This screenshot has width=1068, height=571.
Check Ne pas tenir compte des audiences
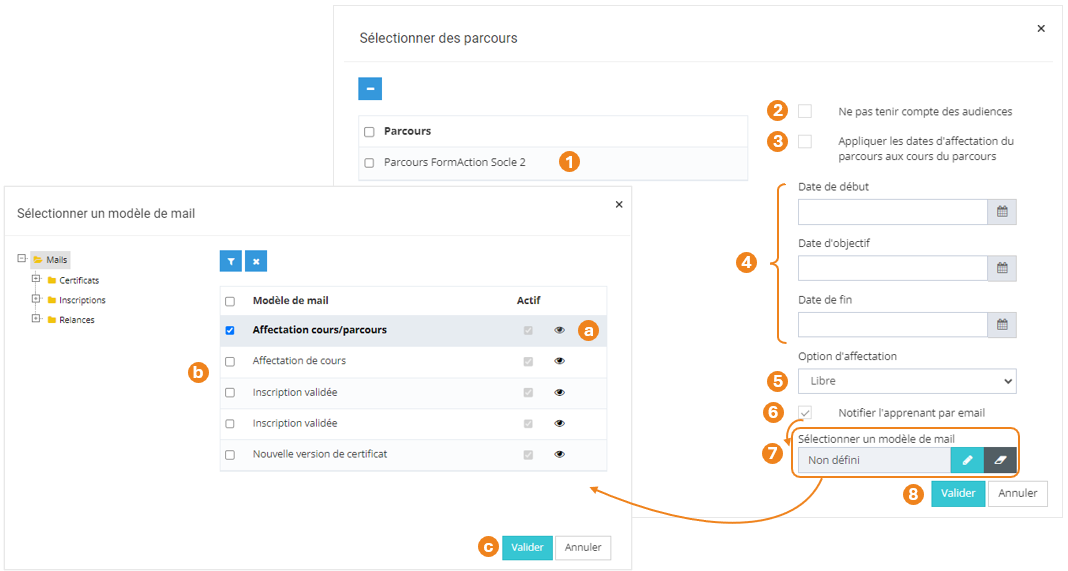805,111
